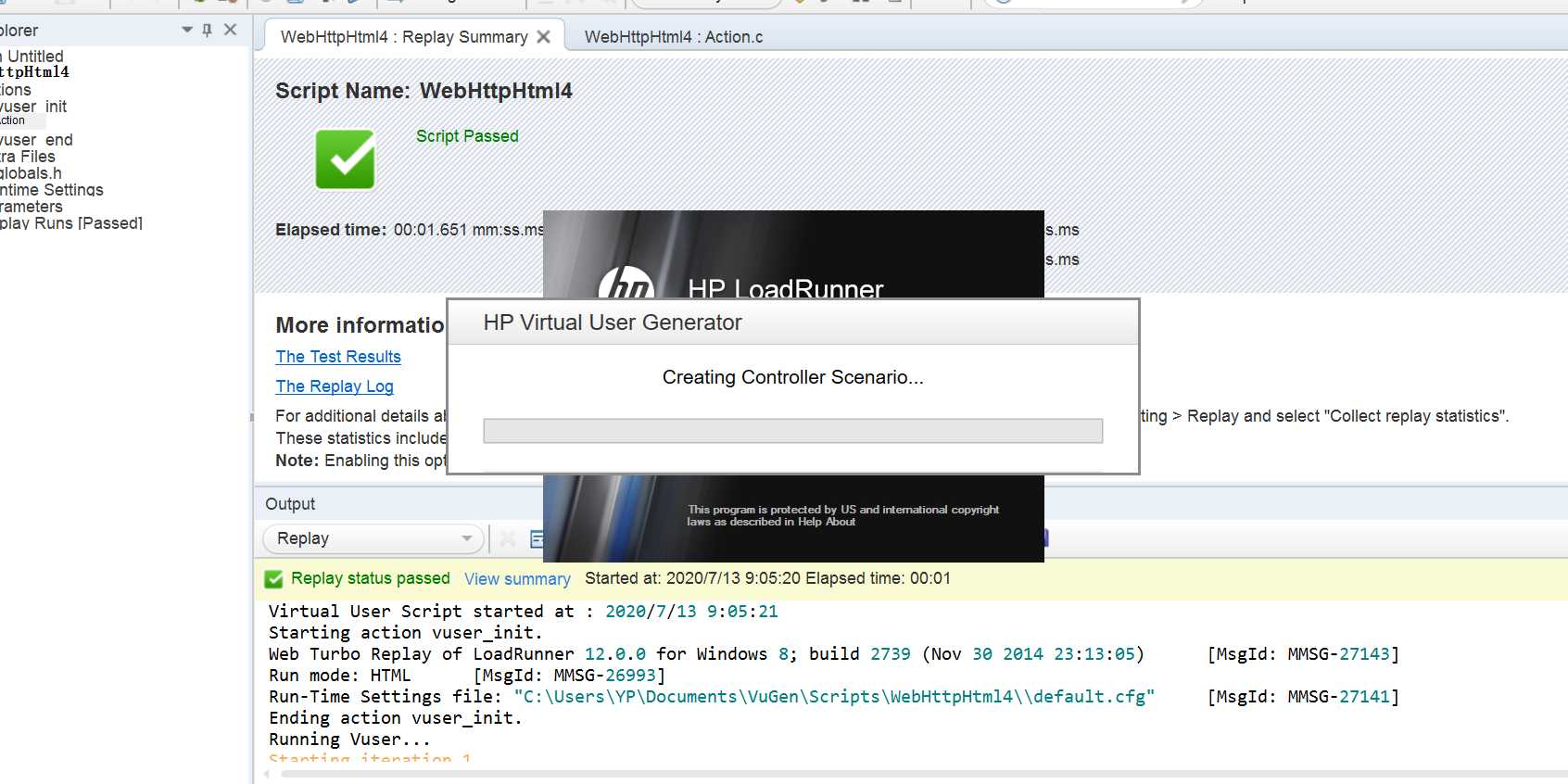Close the Replay Summary tab

544,37
